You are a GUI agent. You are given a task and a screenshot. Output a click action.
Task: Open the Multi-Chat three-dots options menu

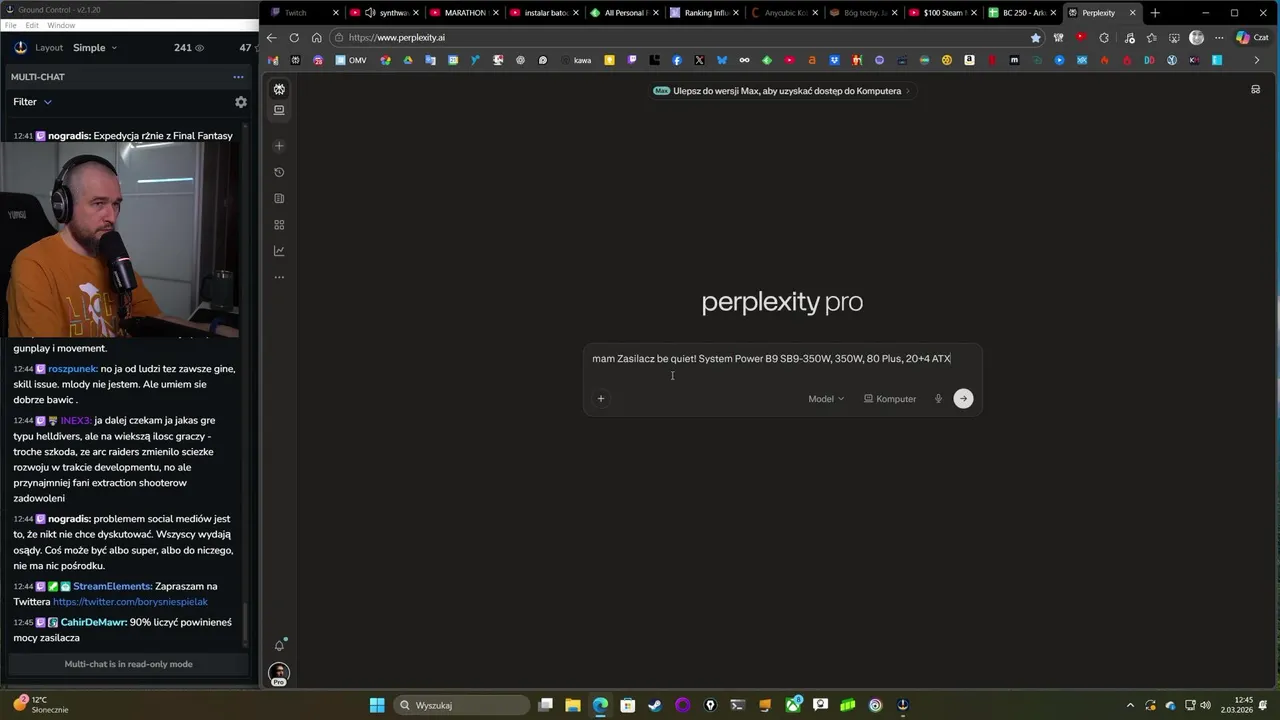pos(238,77)
